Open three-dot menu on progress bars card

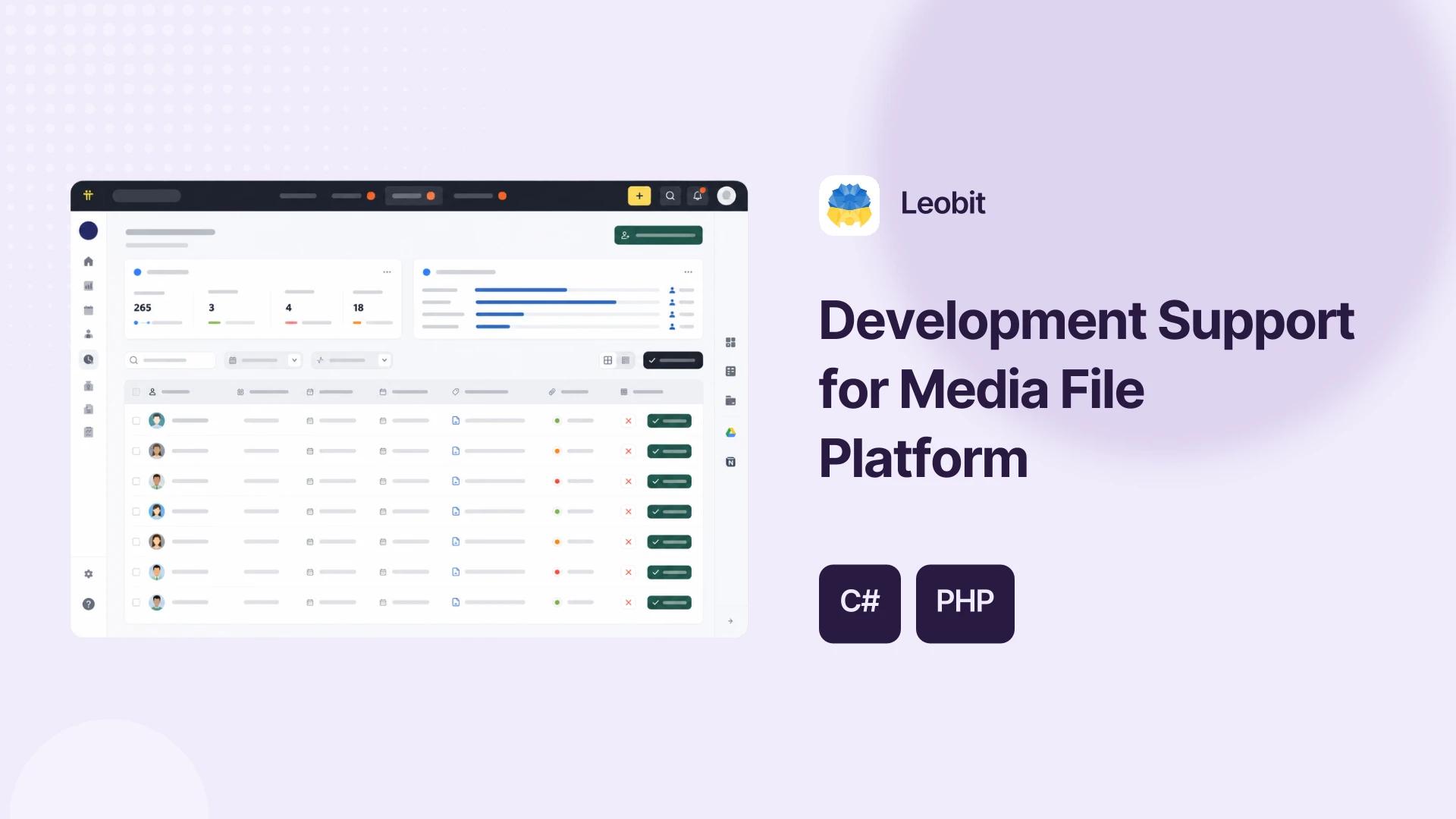(x=688, y=271)
